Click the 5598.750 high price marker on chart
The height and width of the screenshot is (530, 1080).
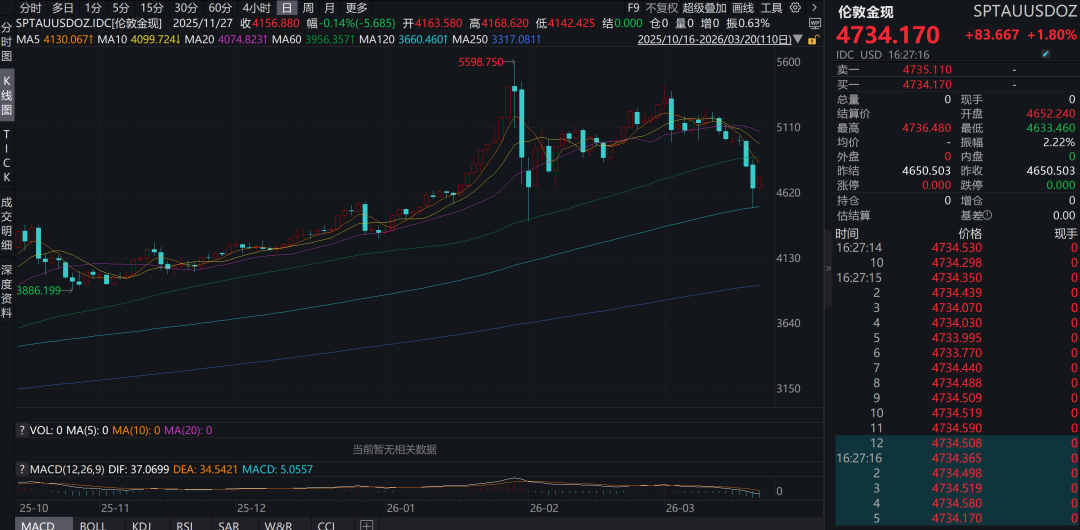[x=481, y=62]
